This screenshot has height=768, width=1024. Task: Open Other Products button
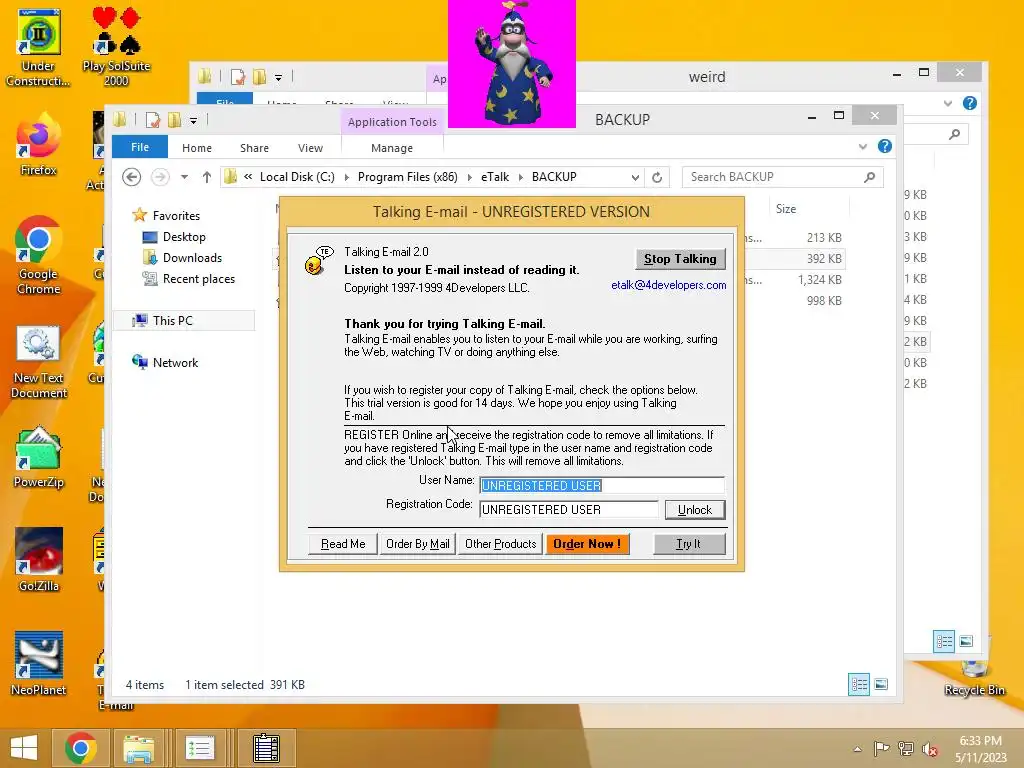500,544
